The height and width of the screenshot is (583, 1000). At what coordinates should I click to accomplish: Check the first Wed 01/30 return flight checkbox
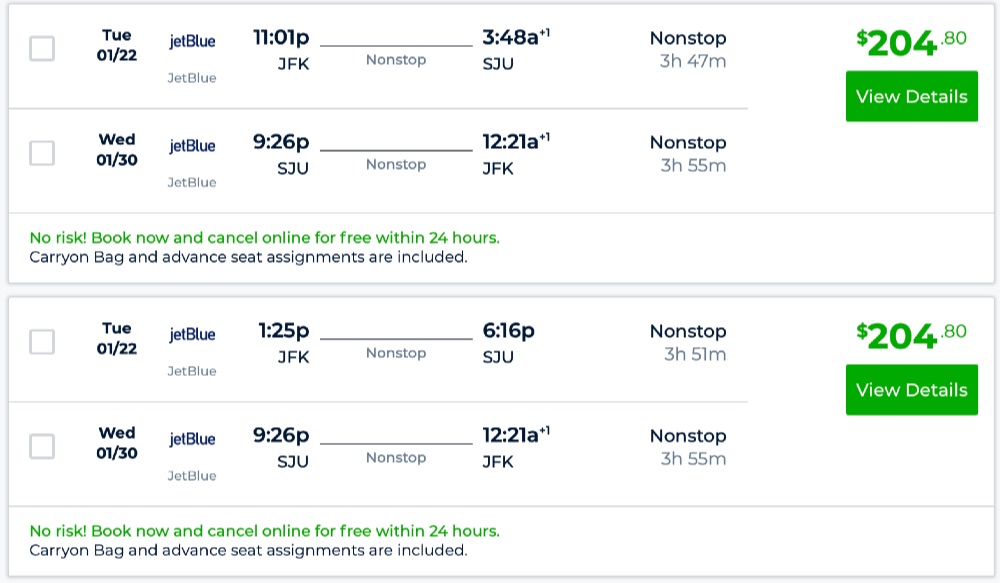42,153
